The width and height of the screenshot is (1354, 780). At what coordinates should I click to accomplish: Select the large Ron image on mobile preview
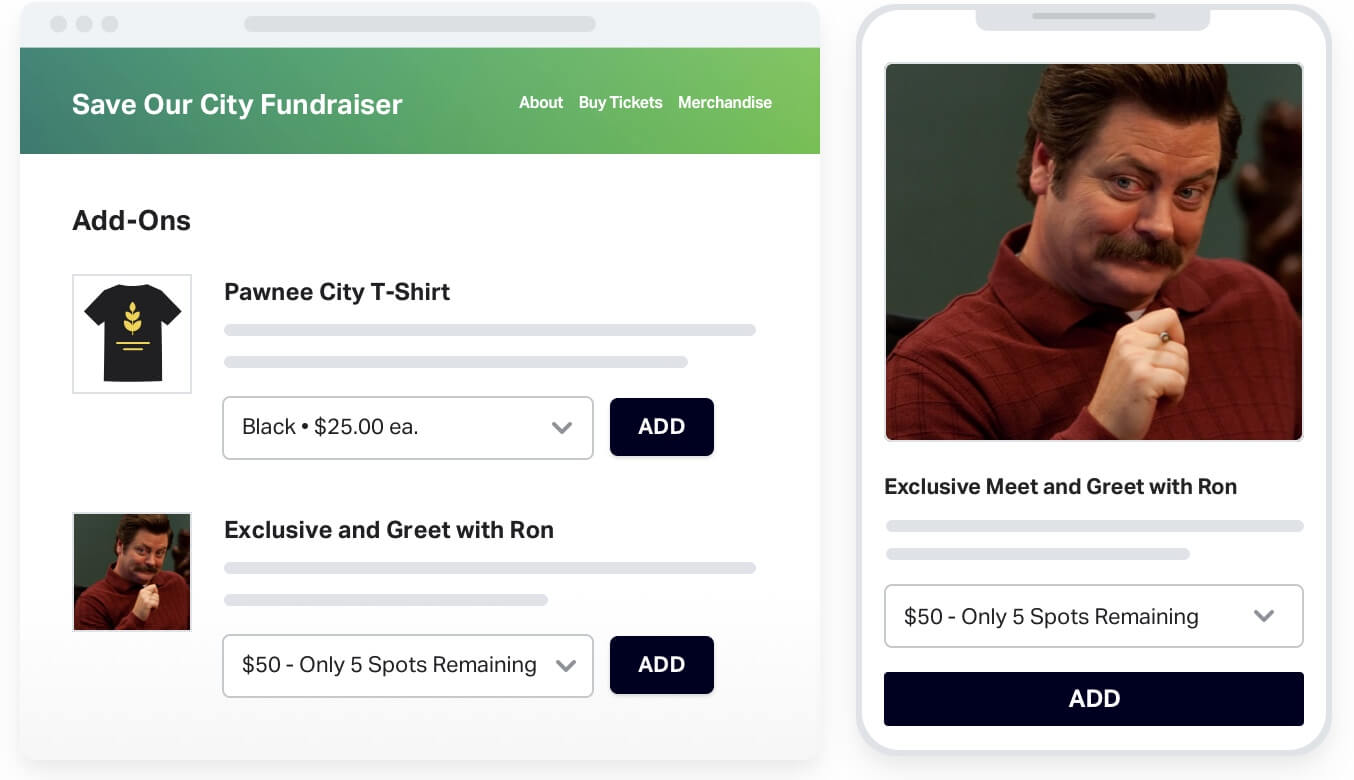(x=1093, y=250)
